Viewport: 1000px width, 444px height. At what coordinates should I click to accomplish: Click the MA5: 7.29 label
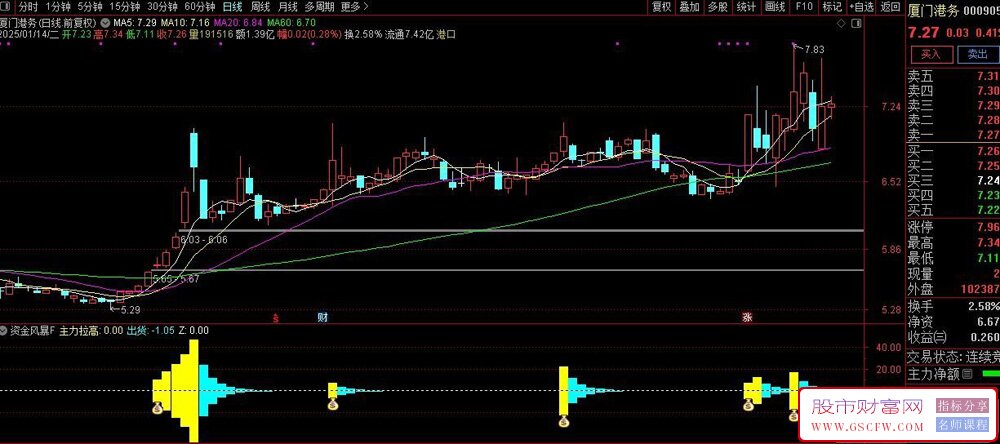click(x=133, y=24)
